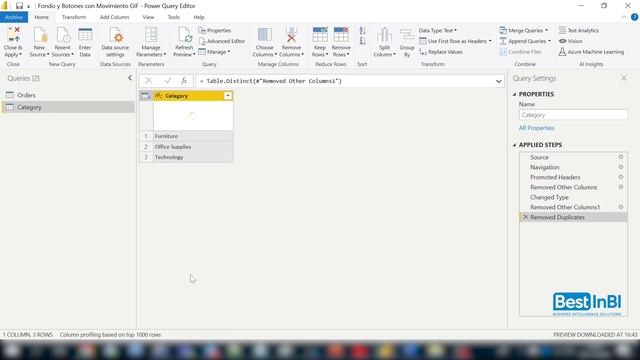
Task: Open the Append Queries dropdown
Action: 525,41
